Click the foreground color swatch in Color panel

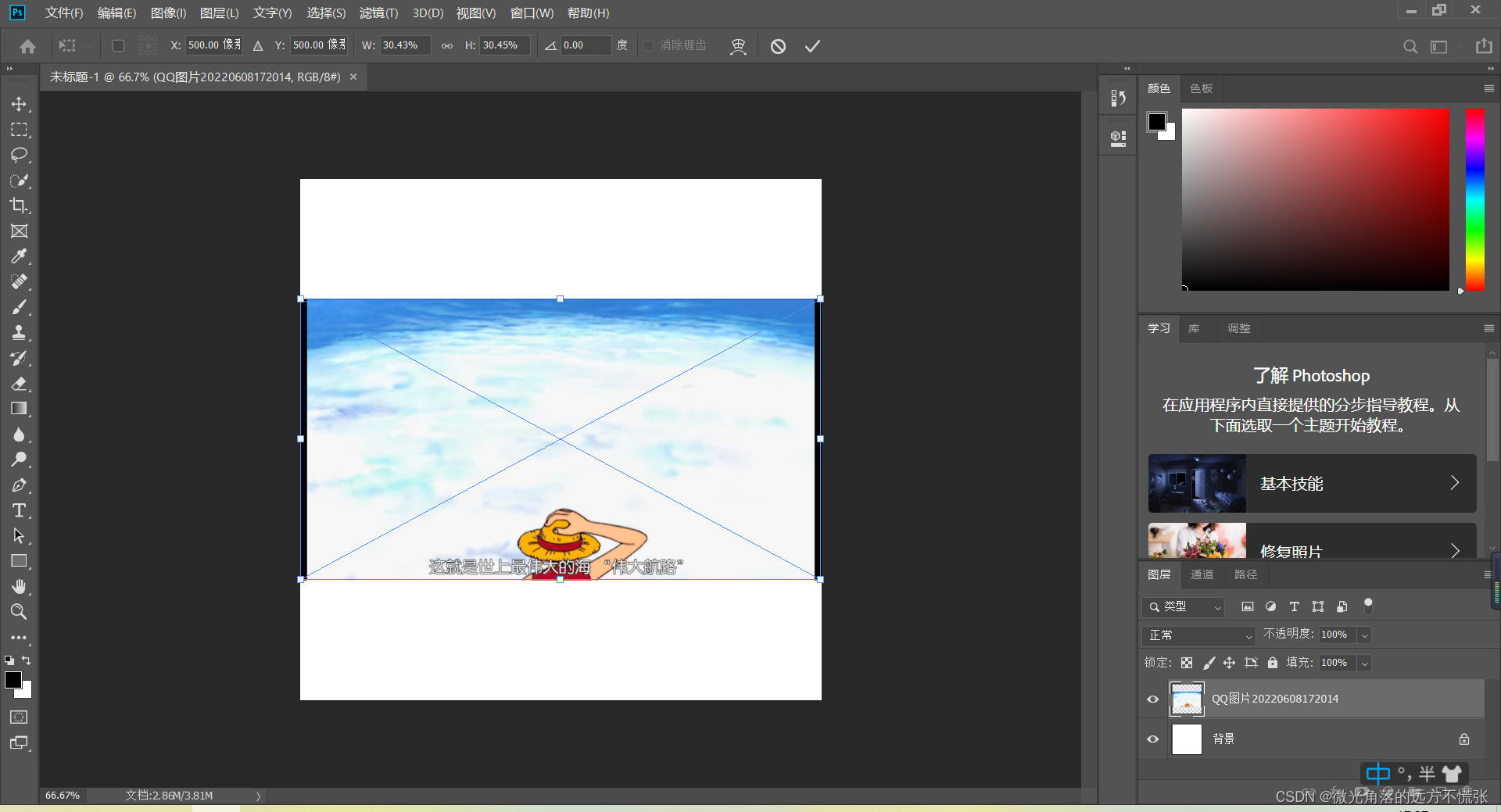(x=1156, y=122)
